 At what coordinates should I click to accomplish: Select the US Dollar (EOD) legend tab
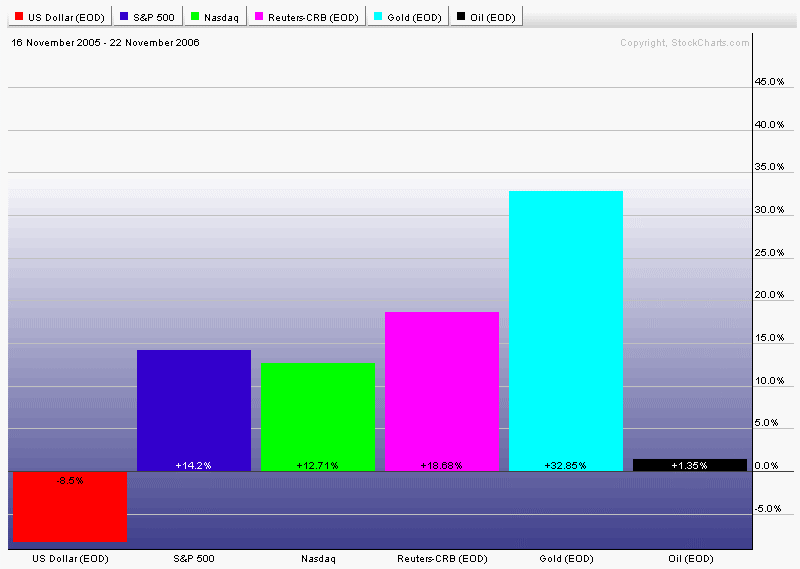tap(60, 17)
